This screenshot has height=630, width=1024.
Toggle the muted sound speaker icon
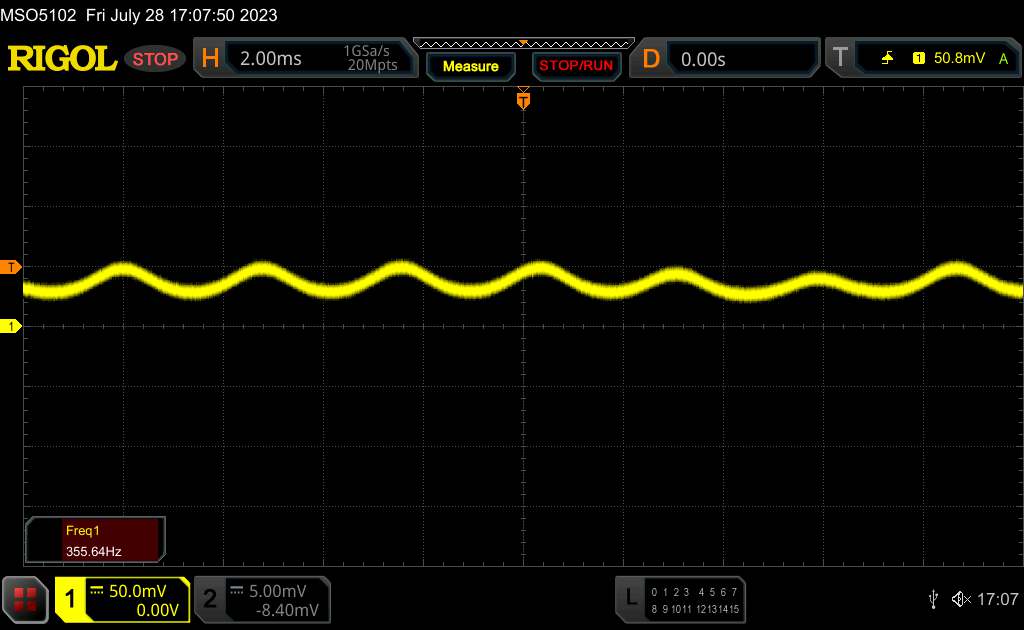coord(961,599)
